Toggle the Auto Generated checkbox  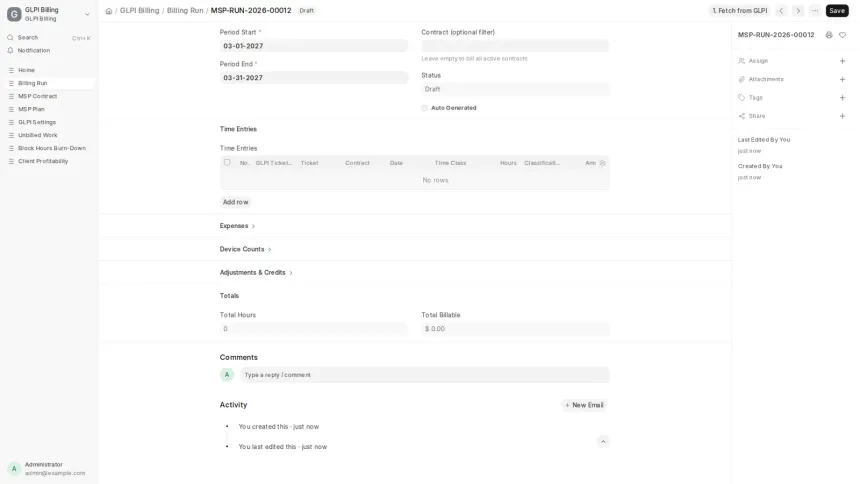[425, 108]
